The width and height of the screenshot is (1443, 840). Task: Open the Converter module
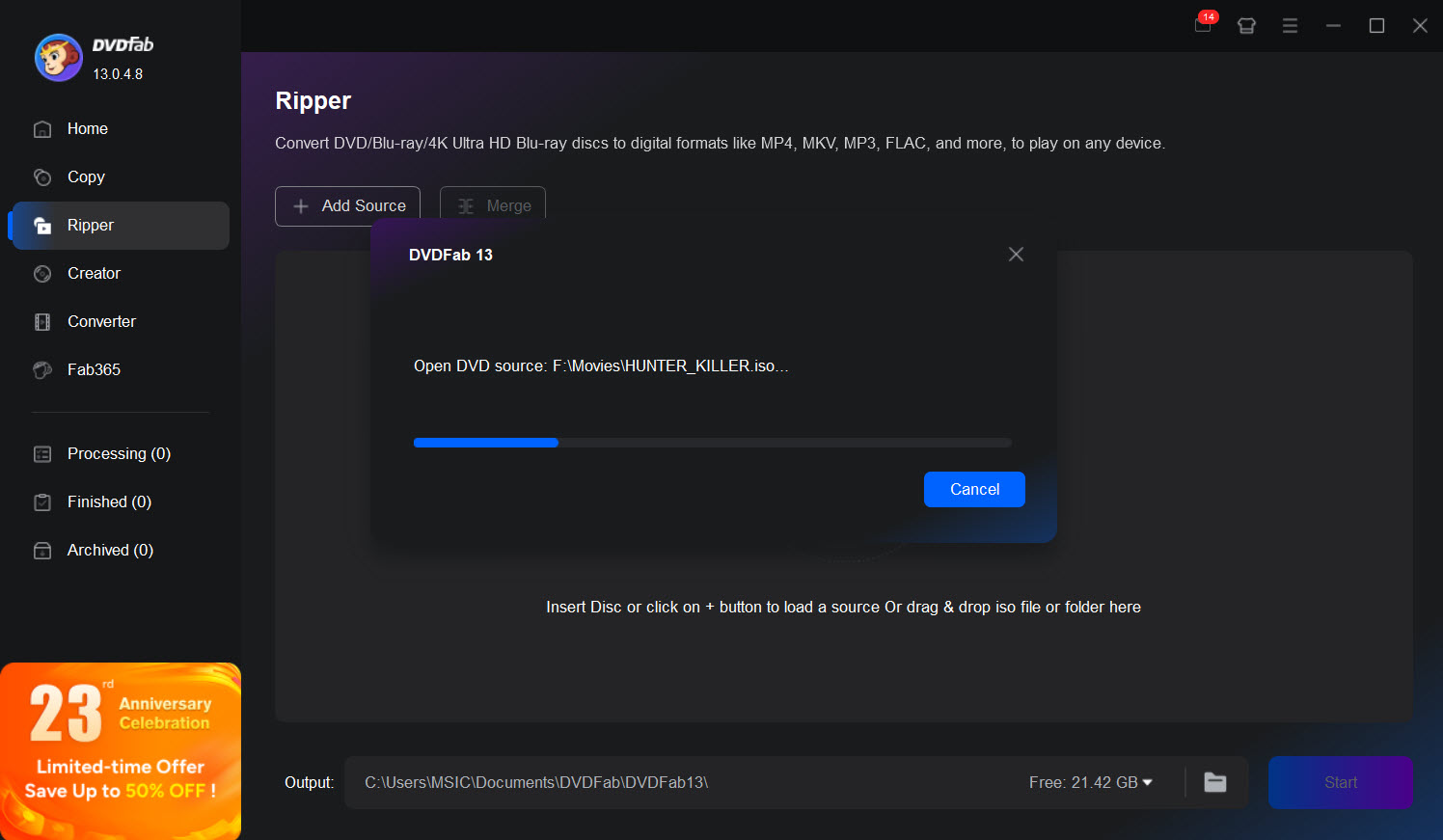tap(101, 322)
